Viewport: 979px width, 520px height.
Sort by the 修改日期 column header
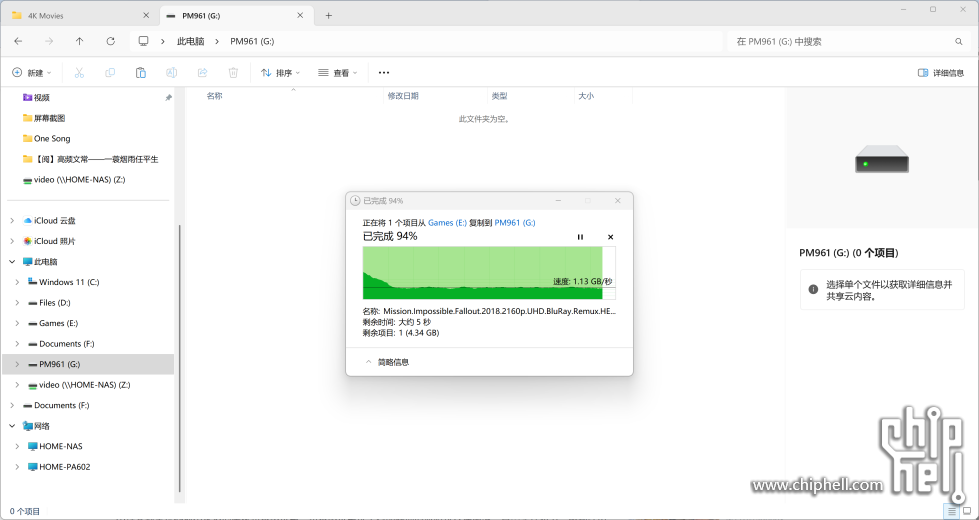tap(403, 96)
